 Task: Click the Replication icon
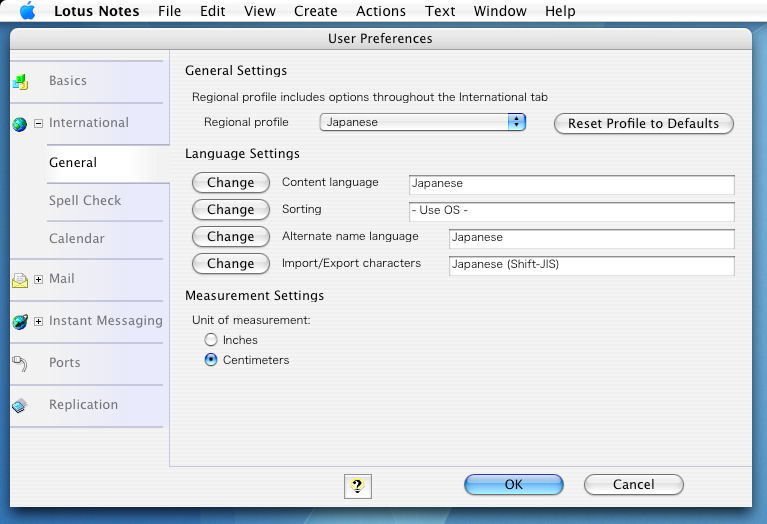(20, 406)
